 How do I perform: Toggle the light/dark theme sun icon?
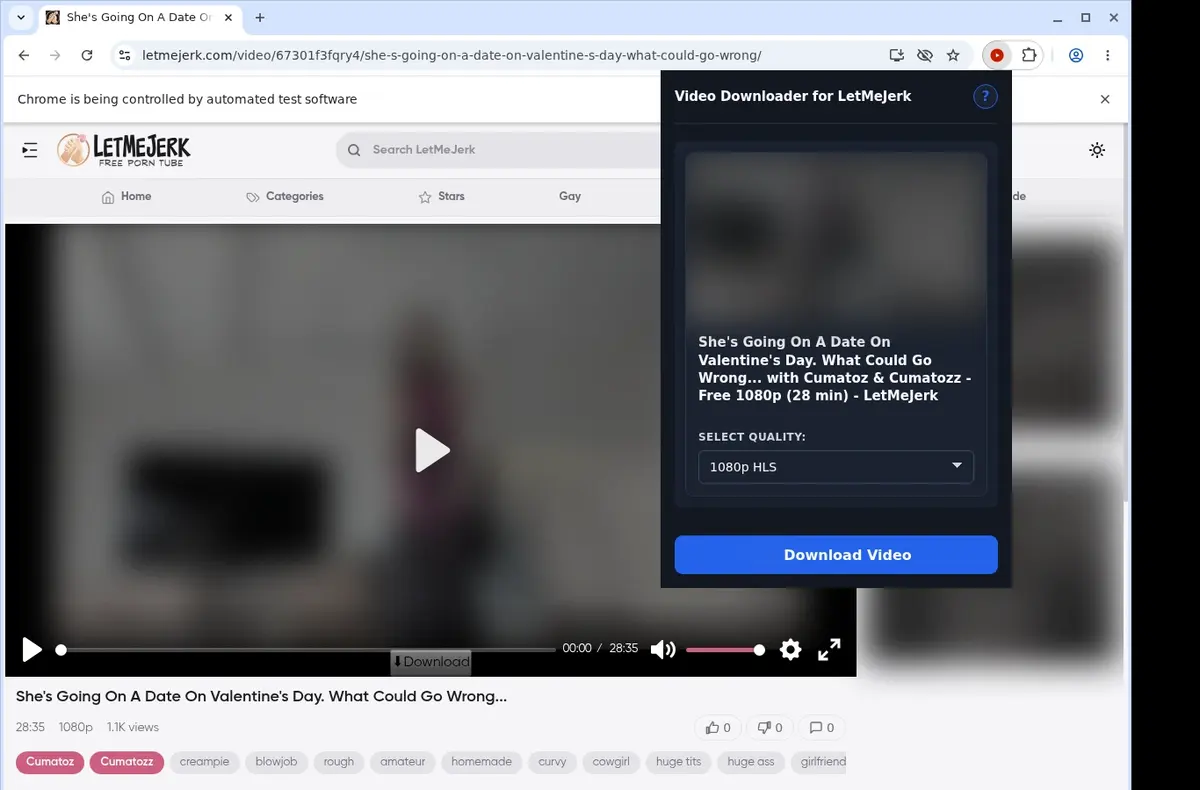(1097, 150)
